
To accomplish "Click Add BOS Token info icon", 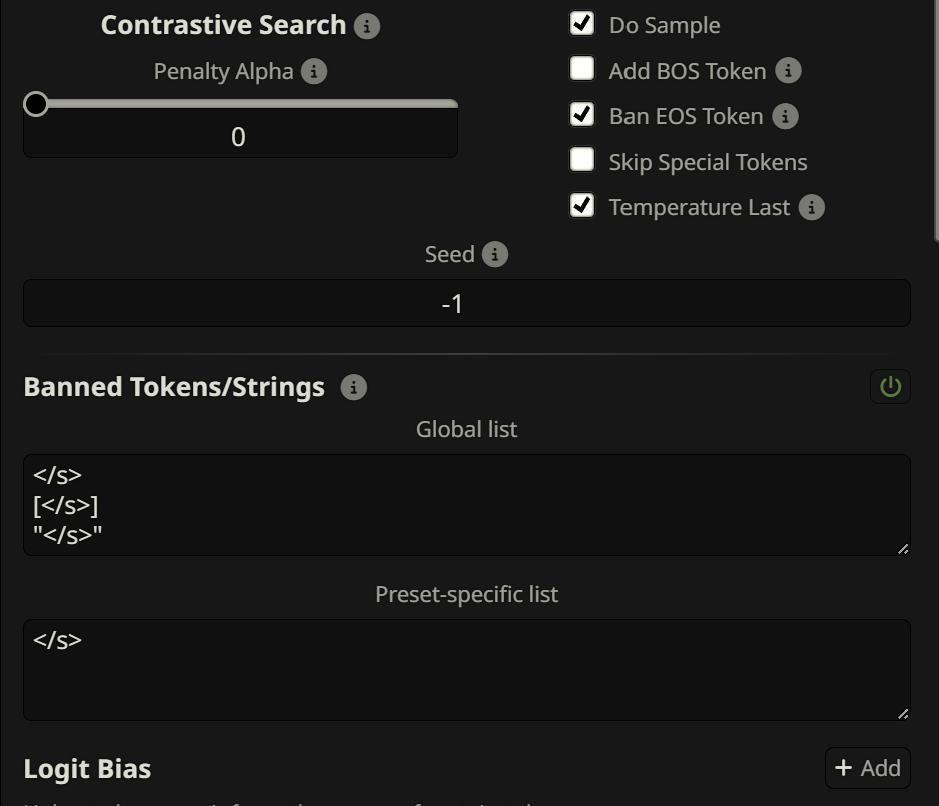I will point(789,71).
